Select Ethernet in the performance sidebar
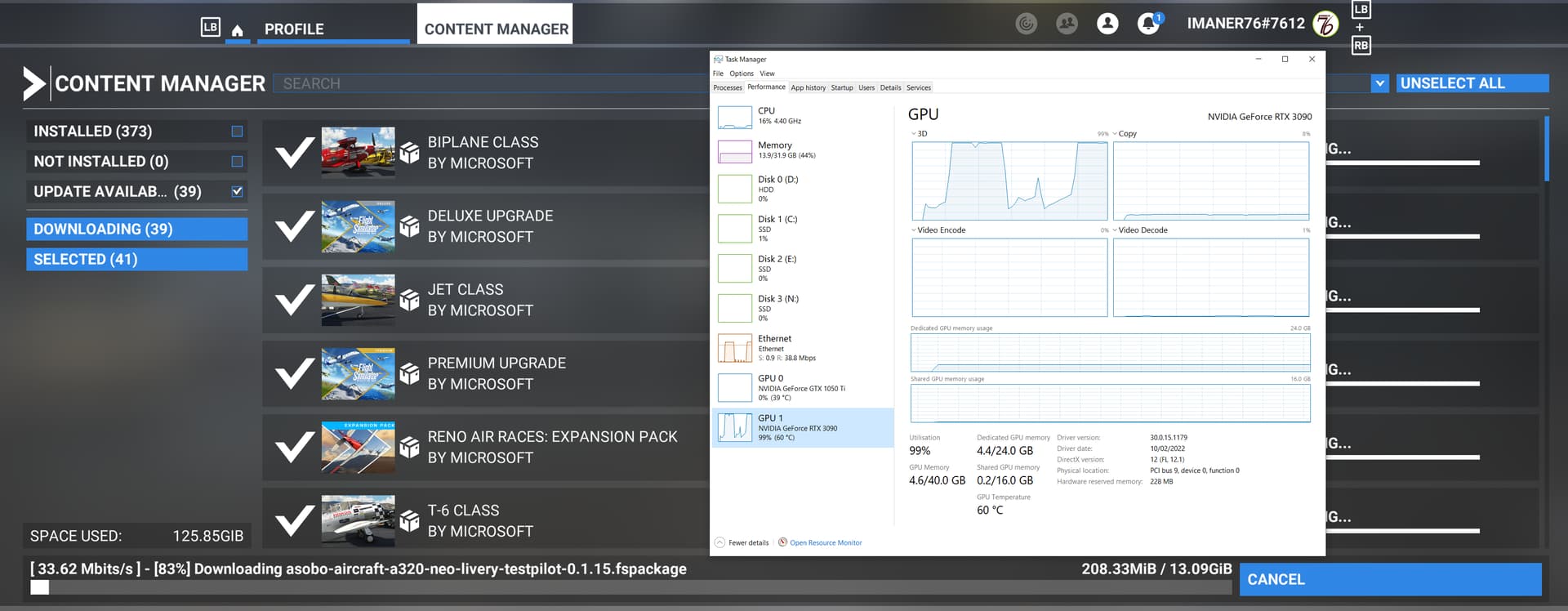The height and width of the screenshot is (611, 1568). point(803,349)
